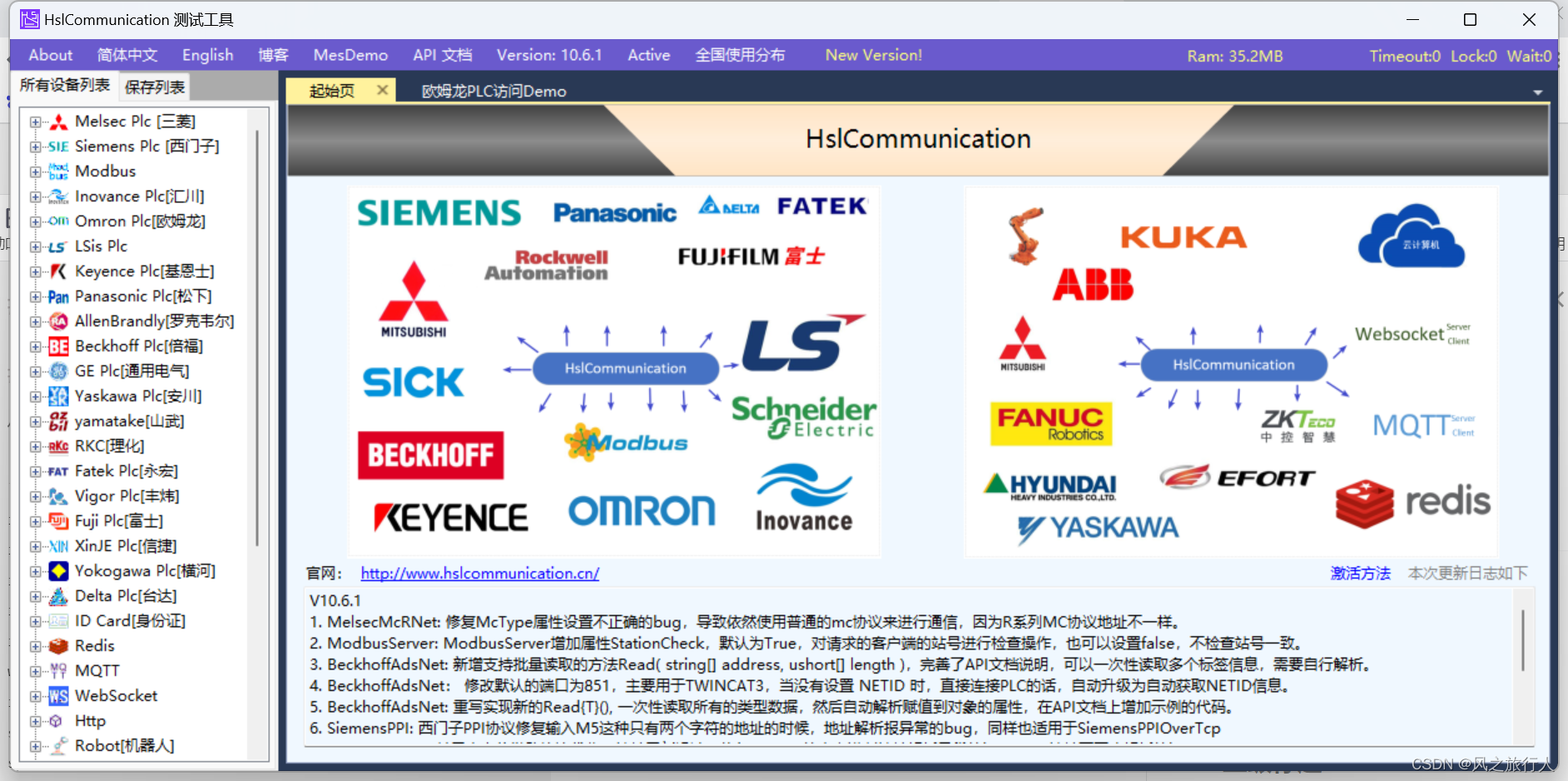Click the Fuji Plc icon in tree

pos(58,521)
